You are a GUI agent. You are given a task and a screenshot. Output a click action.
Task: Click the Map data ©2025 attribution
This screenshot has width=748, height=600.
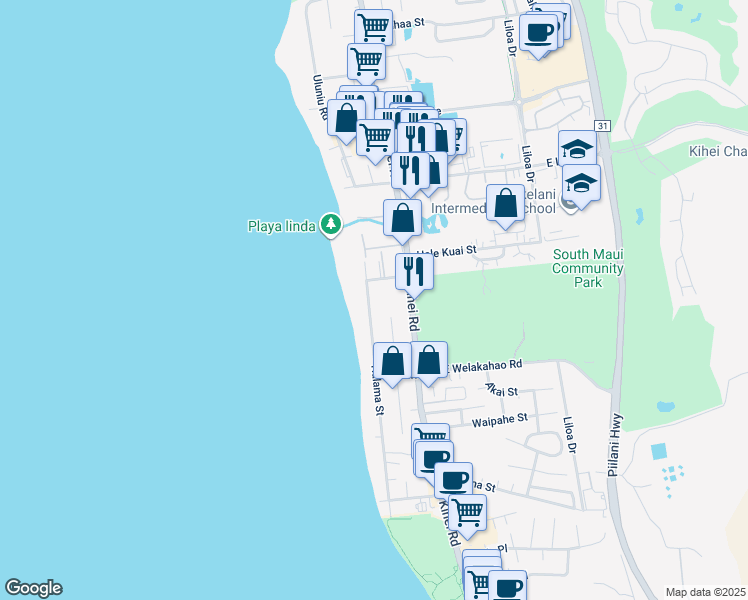(x=706, y=592)
